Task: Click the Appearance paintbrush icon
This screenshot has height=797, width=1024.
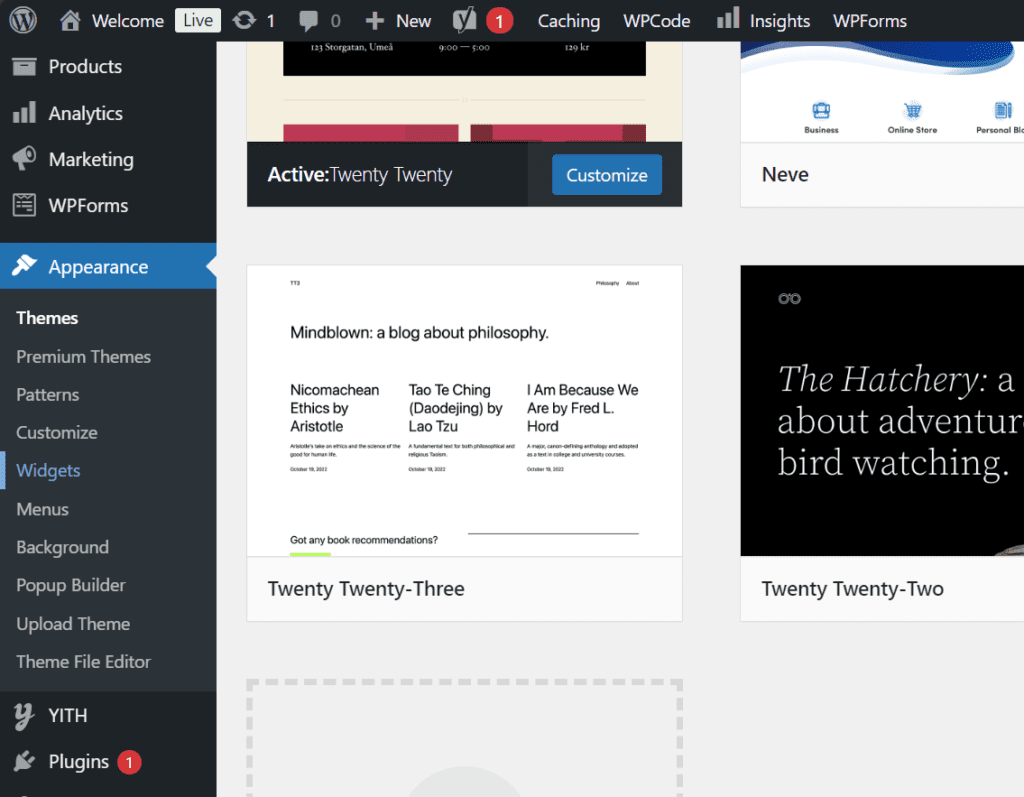Action: tap(24, 265)
